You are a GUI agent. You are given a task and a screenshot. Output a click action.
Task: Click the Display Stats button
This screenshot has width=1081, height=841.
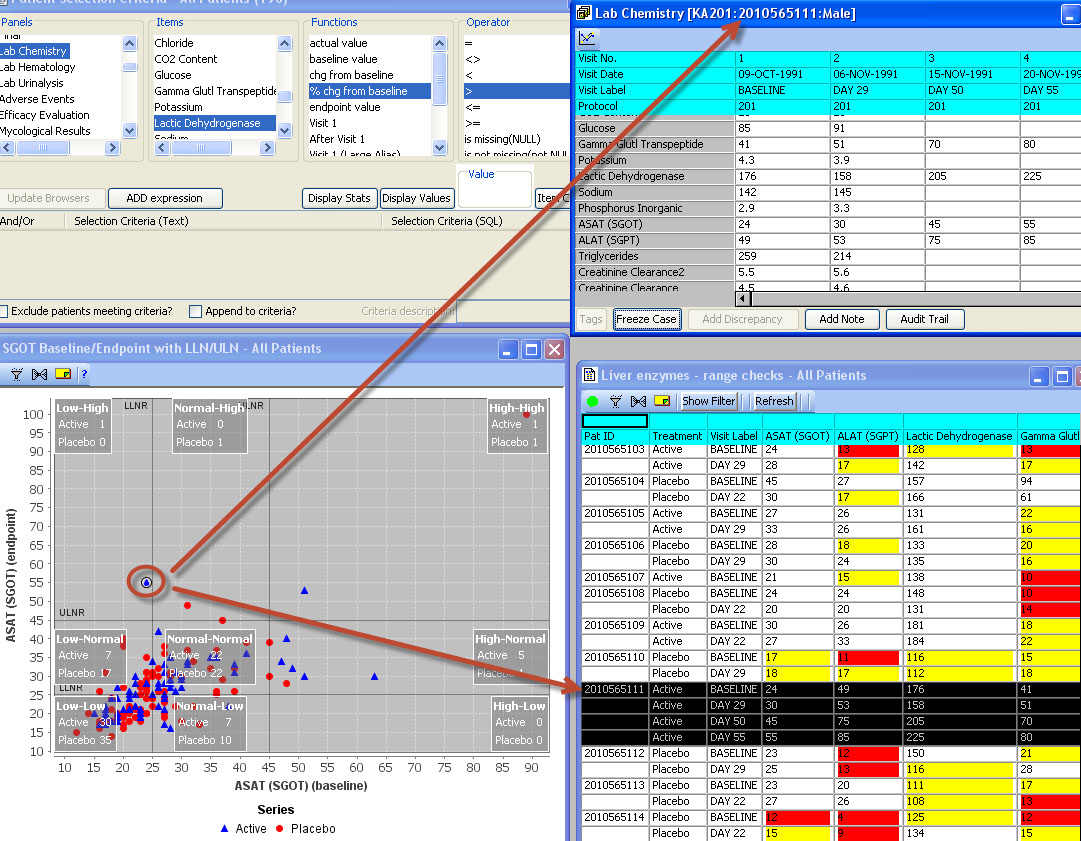pos(339,199)
